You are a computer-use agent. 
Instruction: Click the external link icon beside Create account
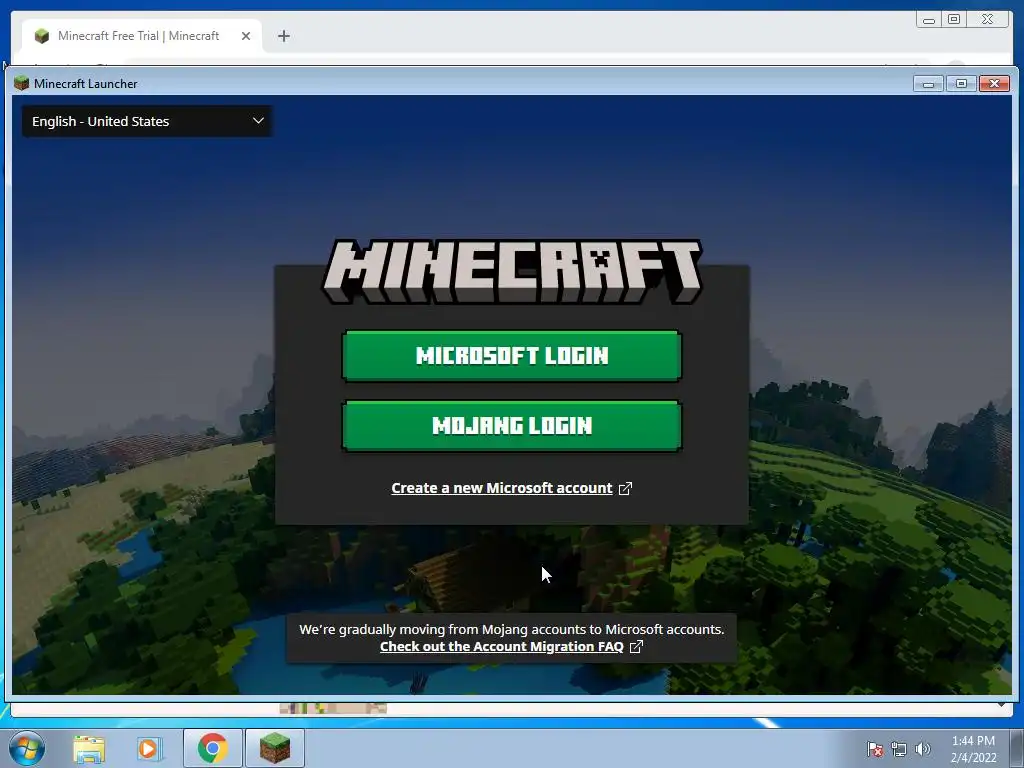pos(625,488)
